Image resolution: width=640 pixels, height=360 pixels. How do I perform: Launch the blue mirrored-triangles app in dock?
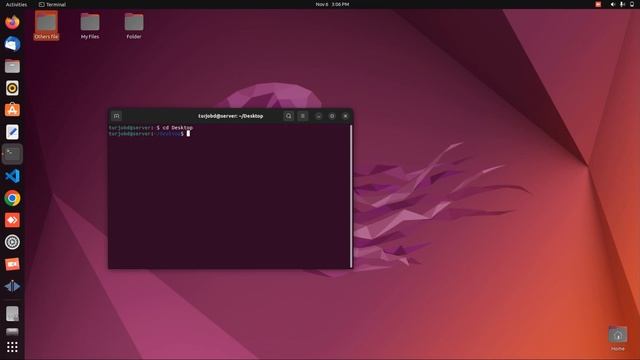12,286
